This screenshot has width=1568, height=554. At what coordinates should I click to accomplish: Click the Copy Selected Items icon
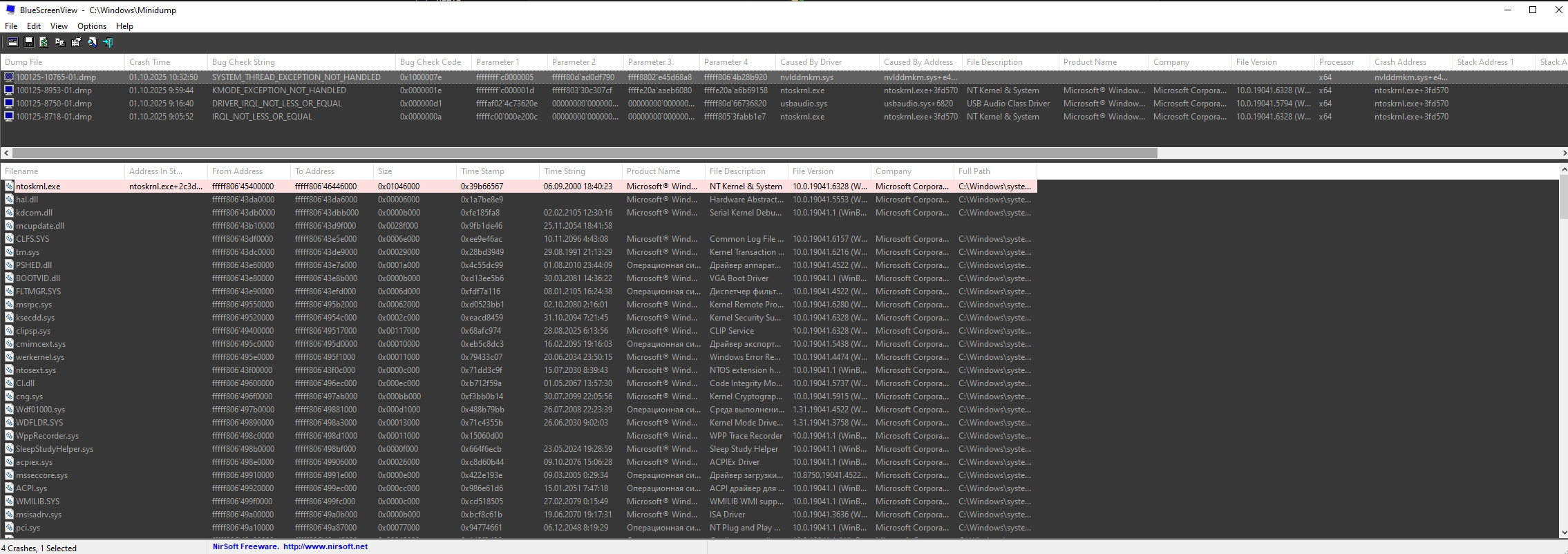pos(60,42)
